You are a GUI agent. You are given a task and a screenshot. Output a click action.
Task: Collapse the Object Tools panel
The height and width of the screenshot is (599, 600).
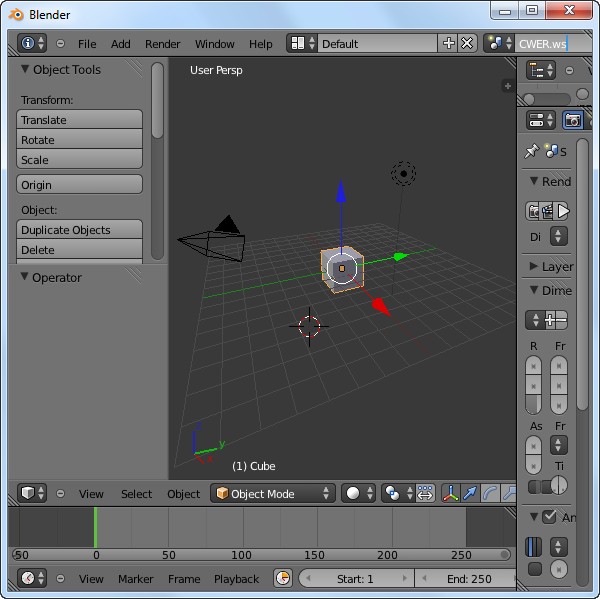point(26,70)
